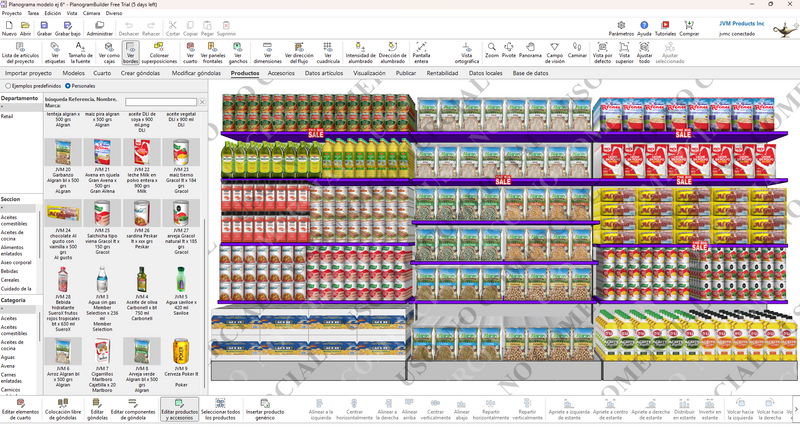Select the Panorama hand tool

[530, 49]
